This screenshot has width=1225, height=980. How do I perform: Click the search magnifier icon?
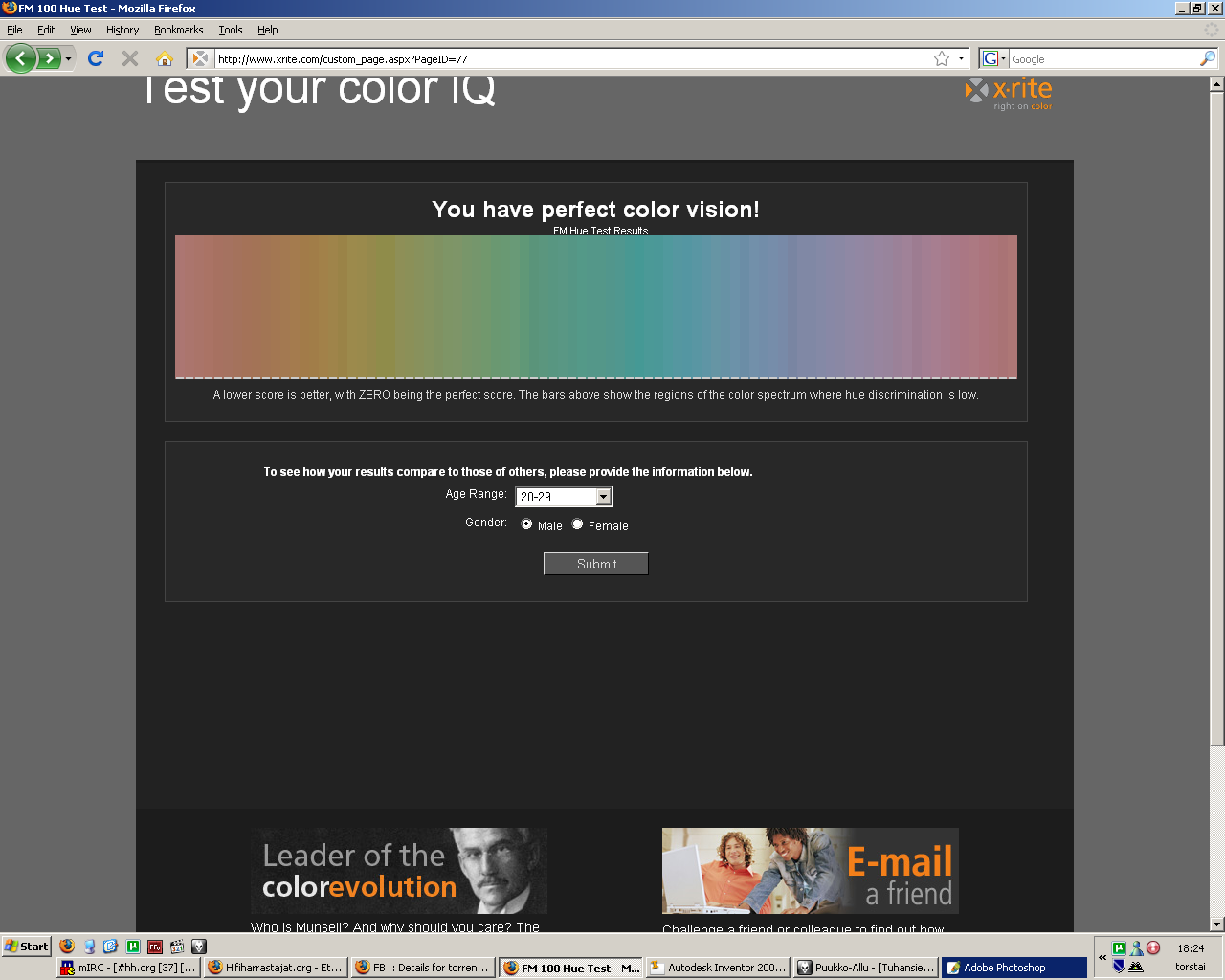coord(1207,59)
